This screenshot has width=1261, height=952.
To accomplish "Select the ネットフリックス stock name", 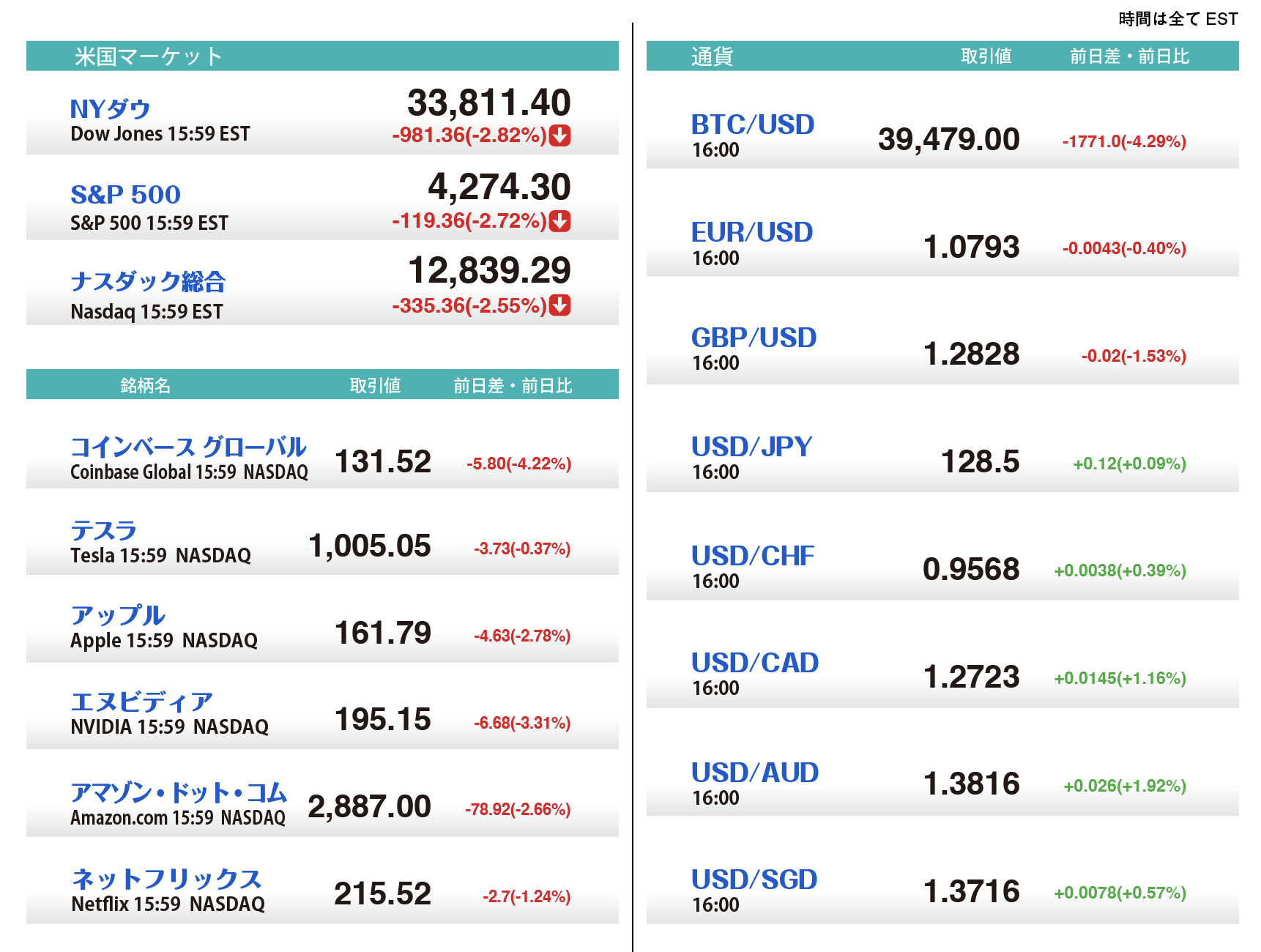I will pos(166,879).
